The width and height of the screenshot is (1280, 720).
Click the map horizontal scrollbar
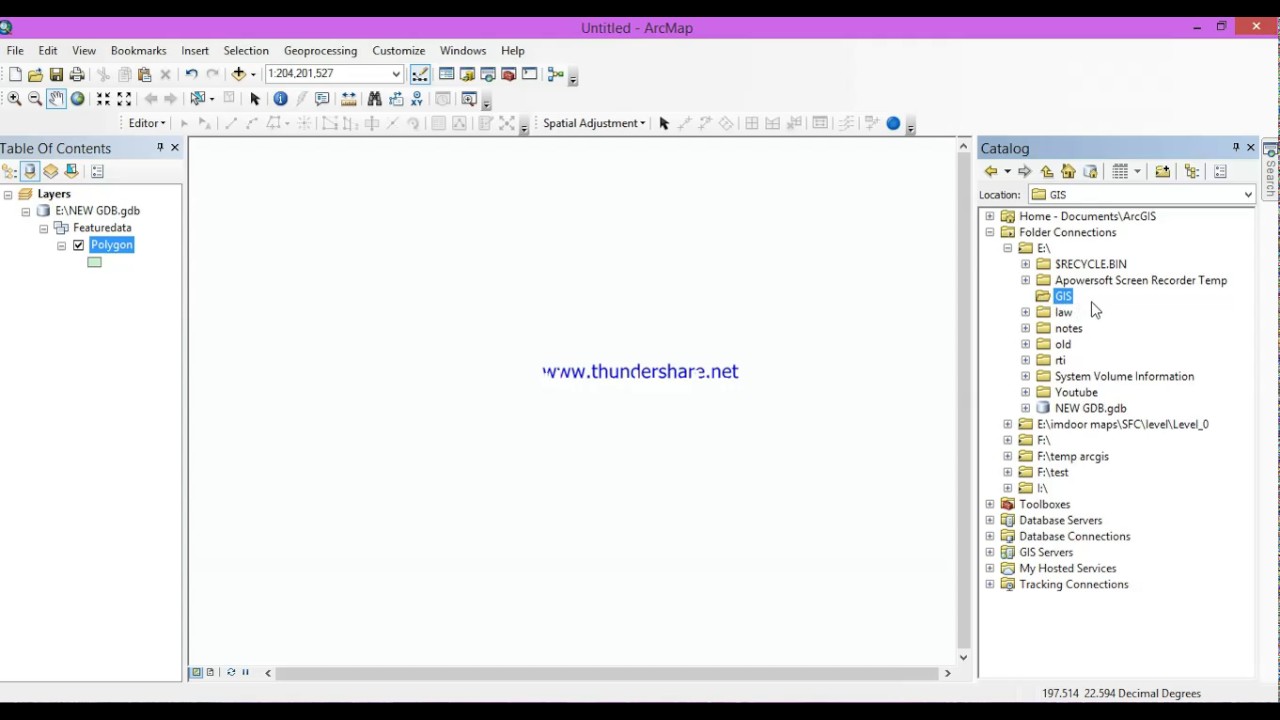coord(608,673)
